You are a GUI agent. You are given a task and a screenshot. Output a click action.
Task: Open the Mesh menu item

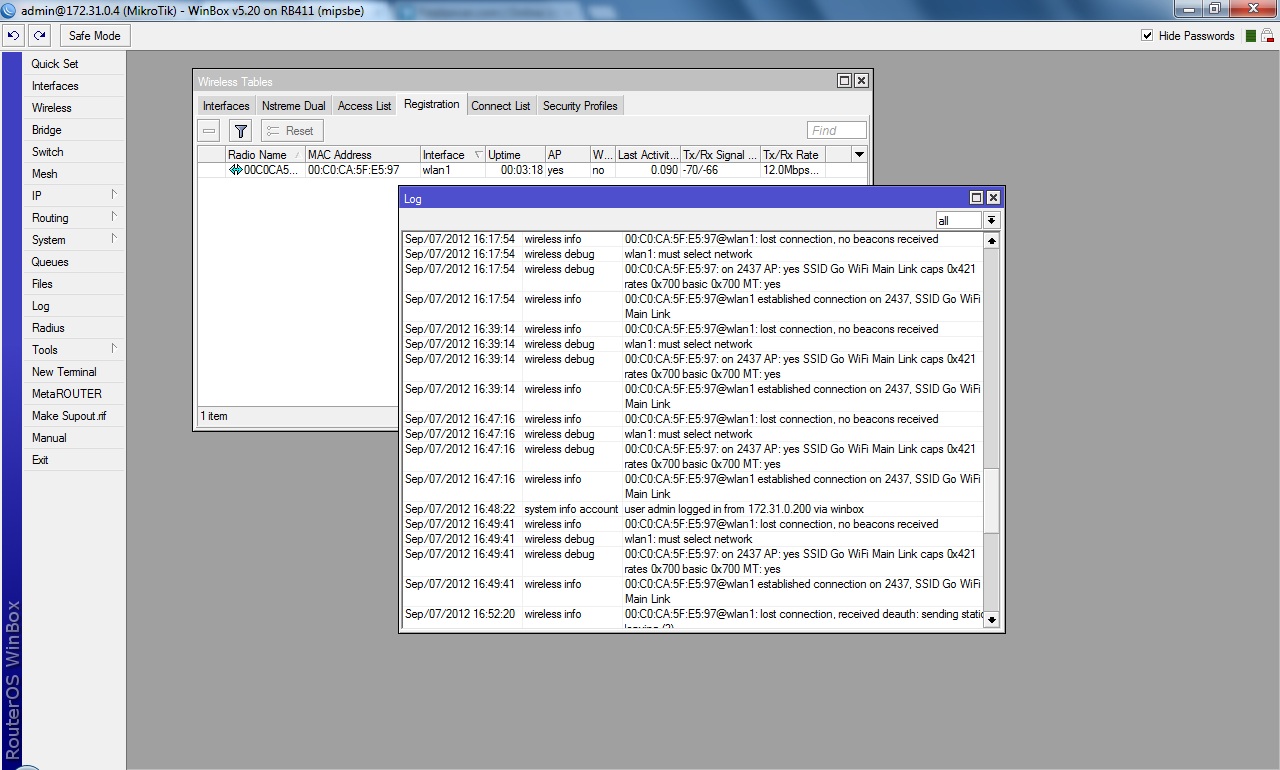(x=75, y=174)
